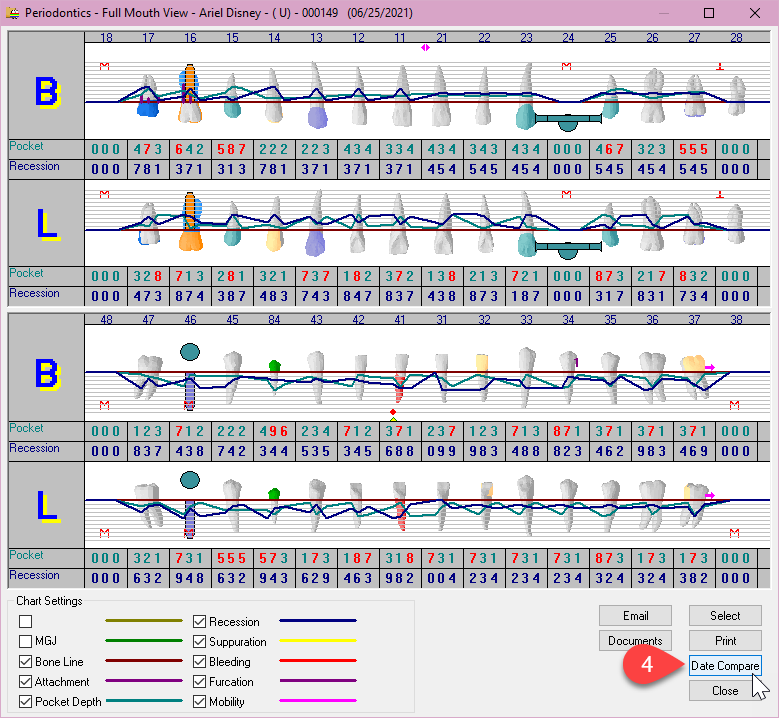Click the olive line swatch beside unlabeled checkbox
This screenshot has height=718, width=779.
[144, 621]
